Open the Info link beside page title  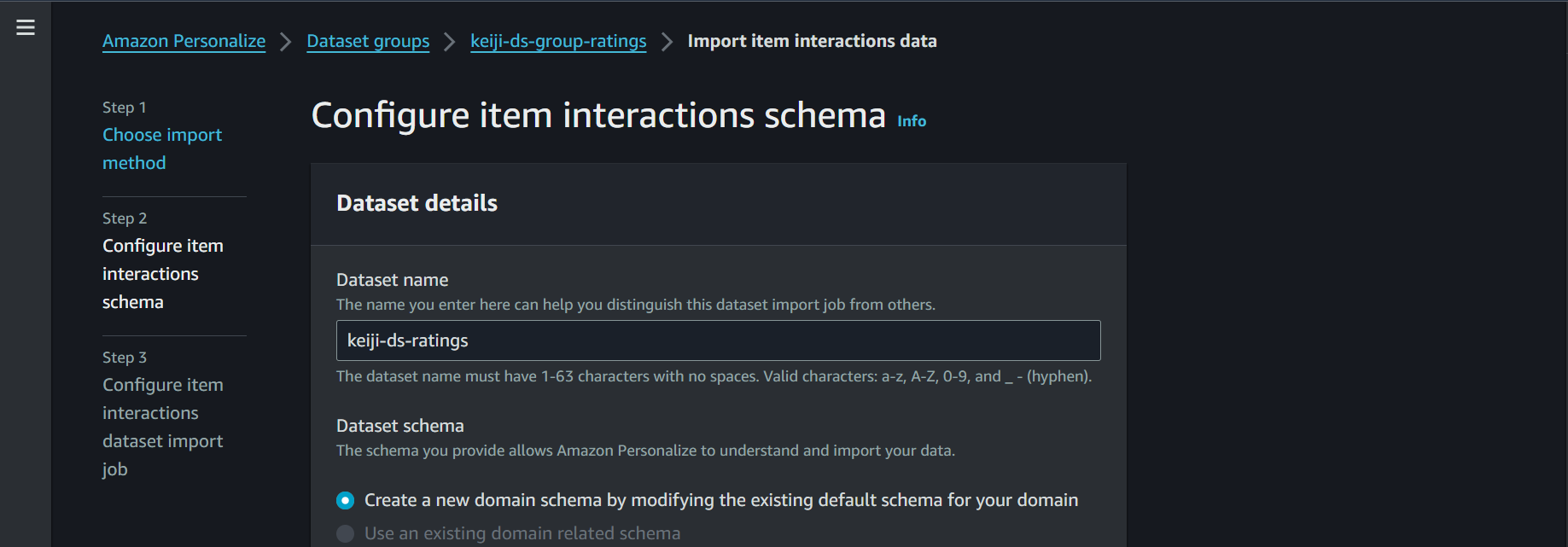click(x=912, y=121)
